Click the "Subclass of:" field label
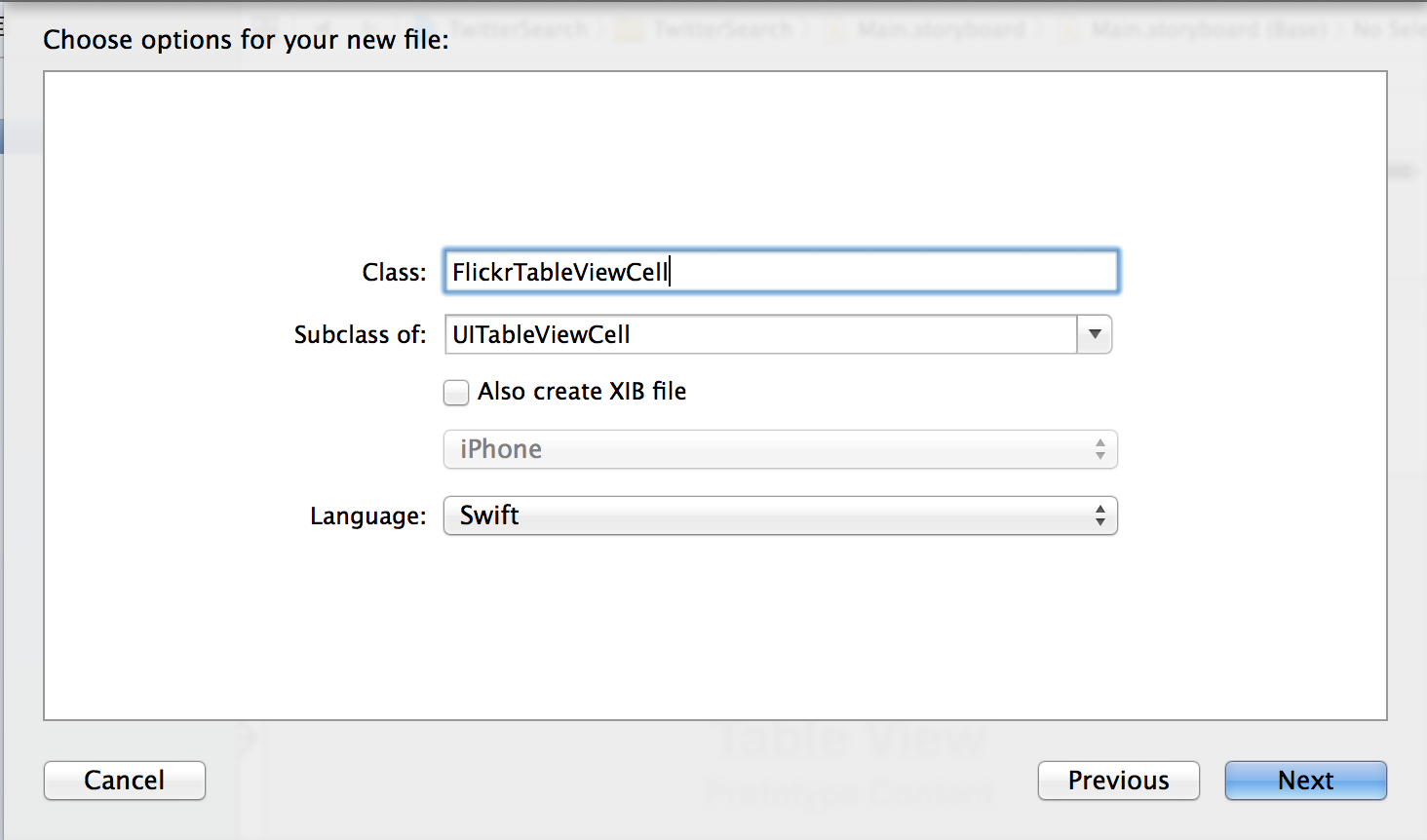This screenshot has width=1427, height=840. point(360,335)
